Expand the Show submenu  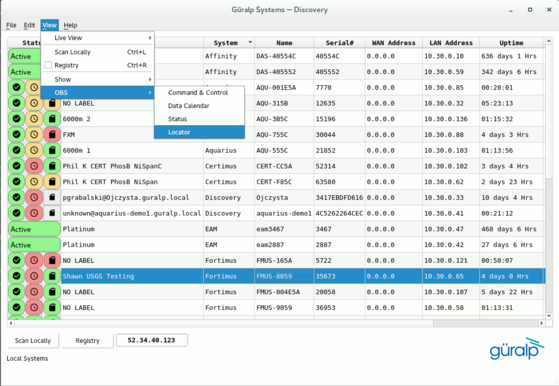tap(98, 79)
